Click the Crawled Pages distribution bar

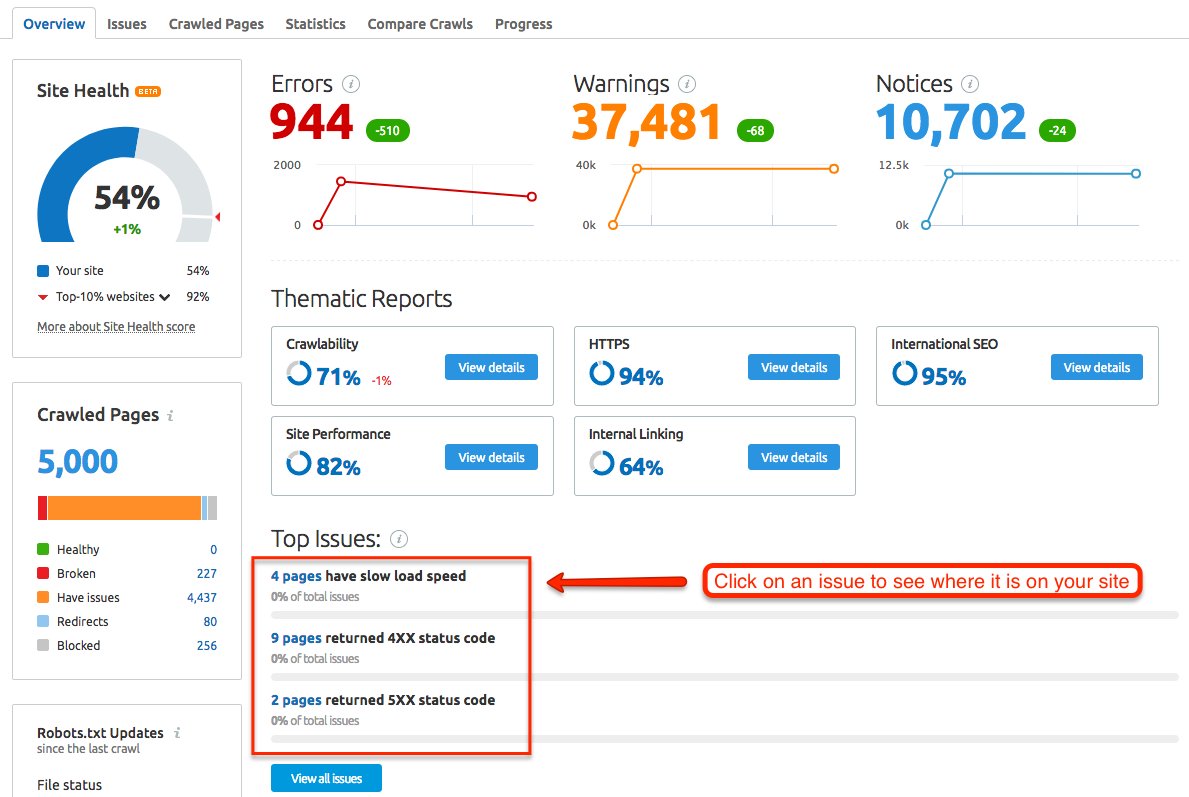coord(126,508)
